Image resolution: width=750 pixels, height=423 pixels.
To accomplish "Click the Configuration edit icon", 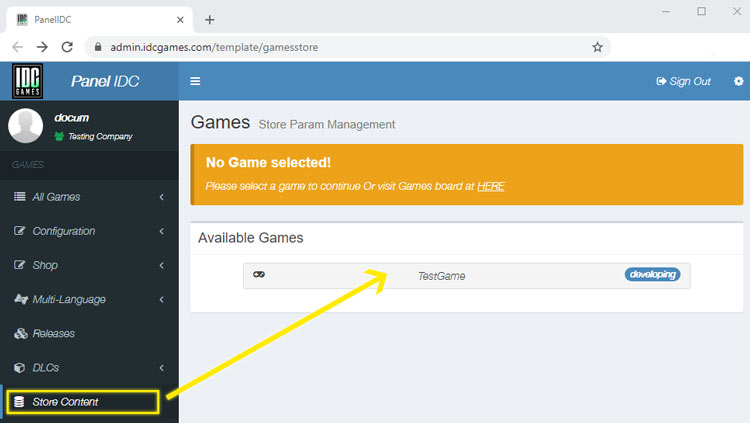I will 20,231.
